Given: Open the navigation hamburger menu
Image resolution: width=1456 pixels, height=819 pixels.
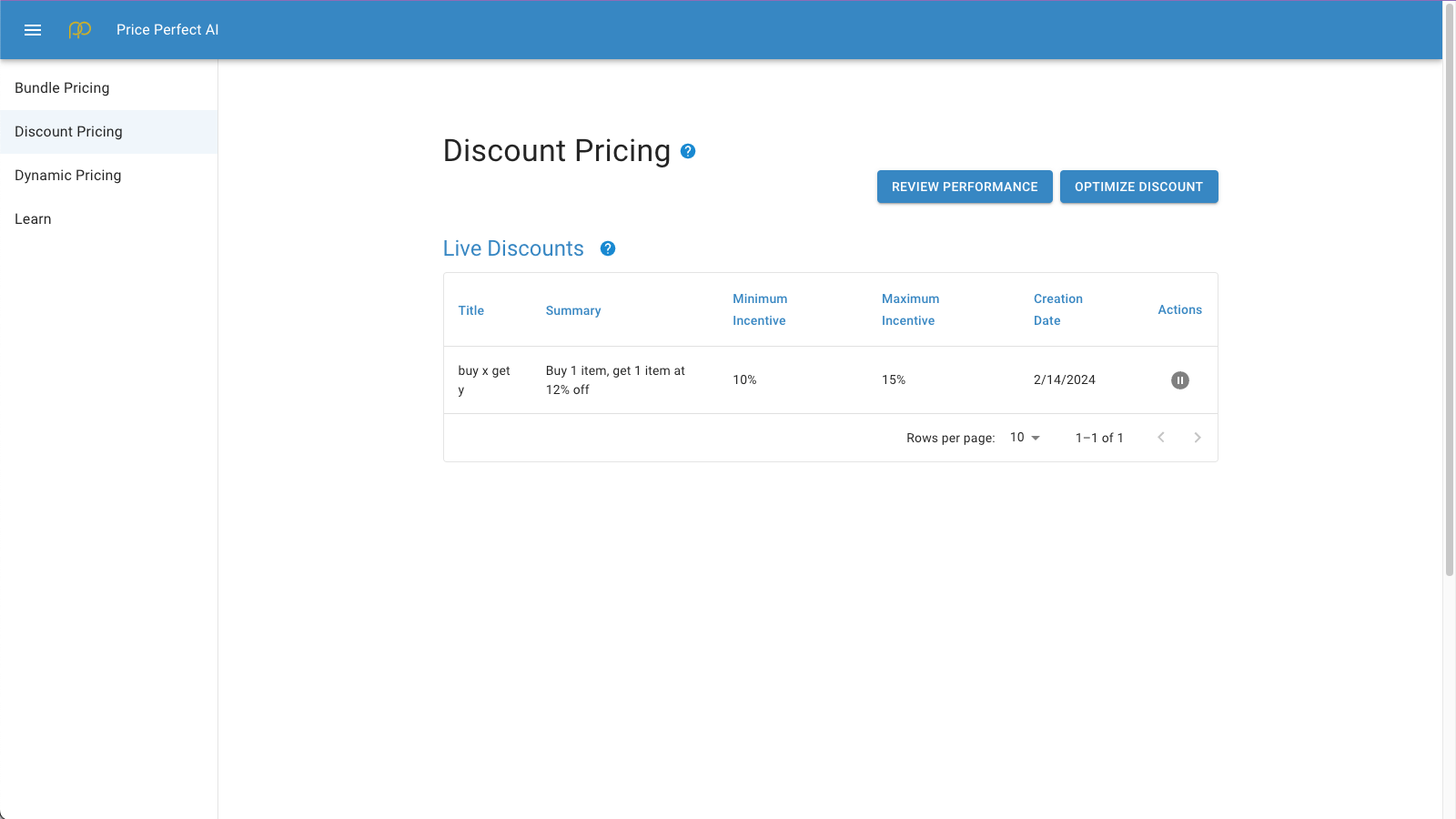Looking at the screenshot, I should click(33, 29).
